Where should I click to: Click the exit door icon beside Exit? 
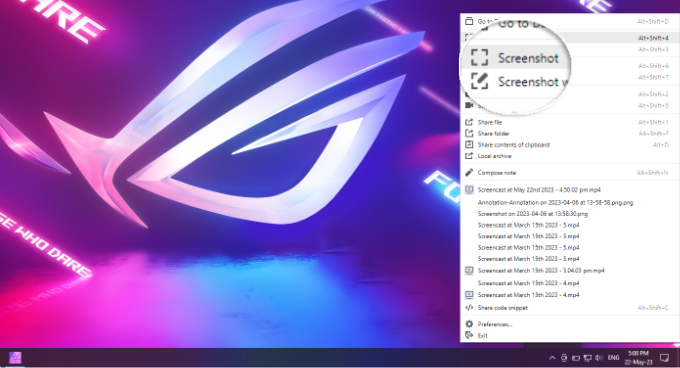click(469, 335)
